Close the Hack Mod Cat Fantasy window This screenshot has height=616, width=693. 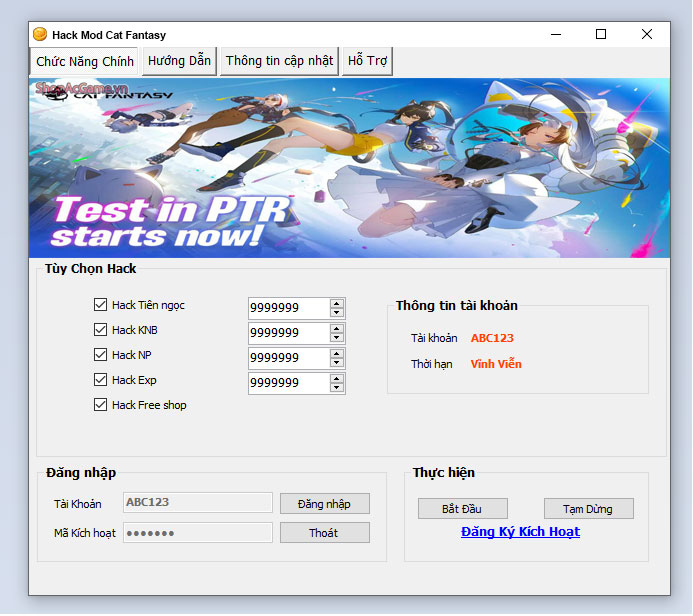pos(647,34)
